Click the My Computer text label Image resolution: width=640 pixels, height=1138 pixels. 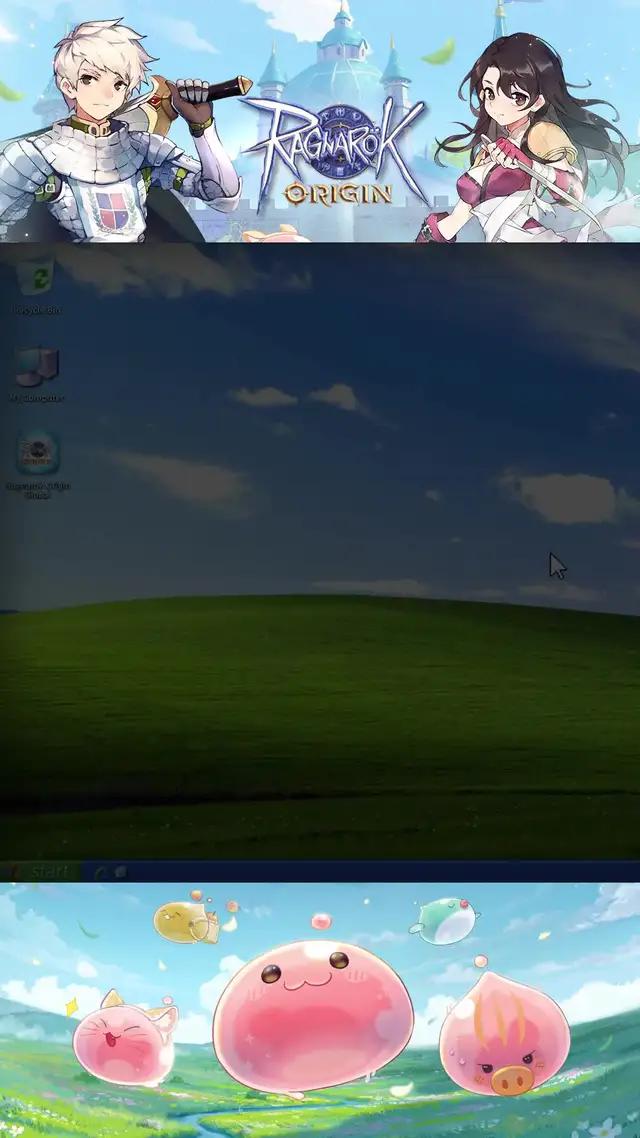[37, 398]
